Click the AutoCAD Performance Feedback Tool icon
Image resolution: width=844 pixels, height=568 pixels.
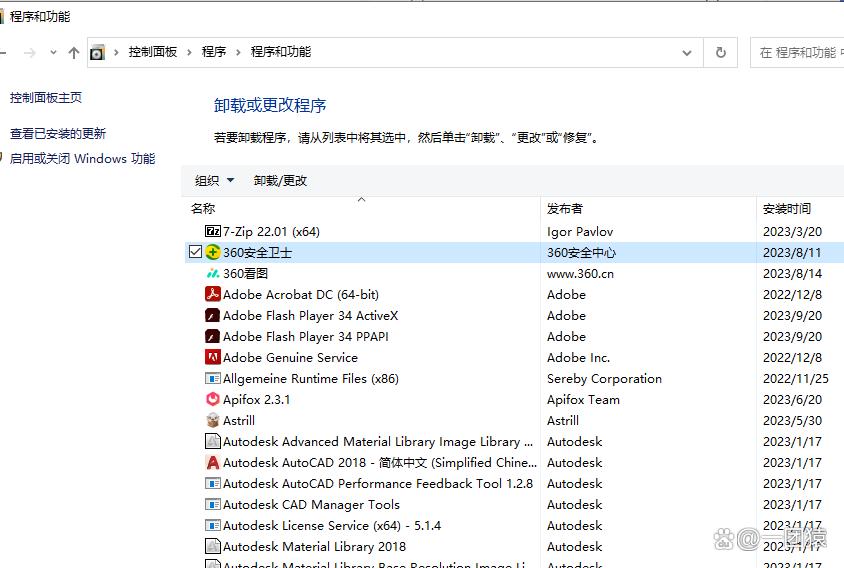pos(213,483)
